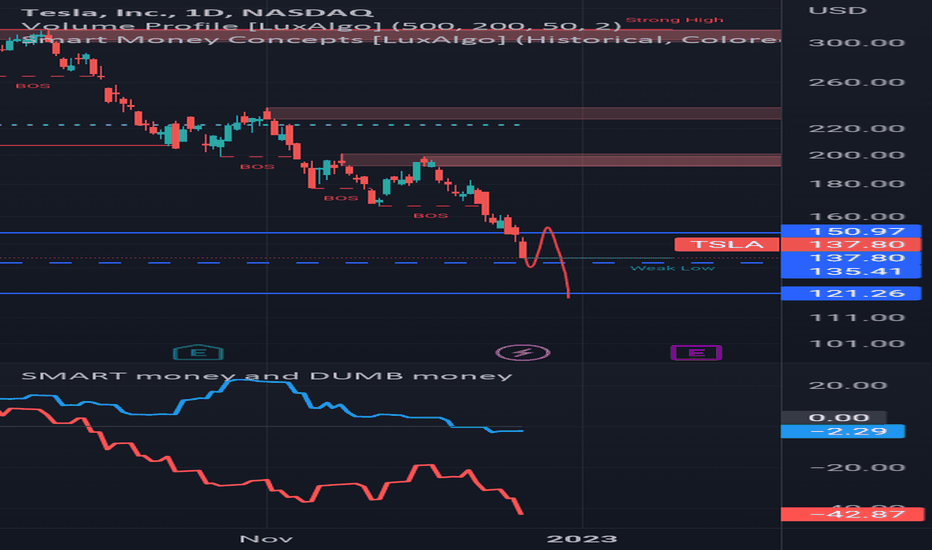Screen dimensions: 932x550
Task: Click the BOS label under the October candles
Action: click(33, 86)
